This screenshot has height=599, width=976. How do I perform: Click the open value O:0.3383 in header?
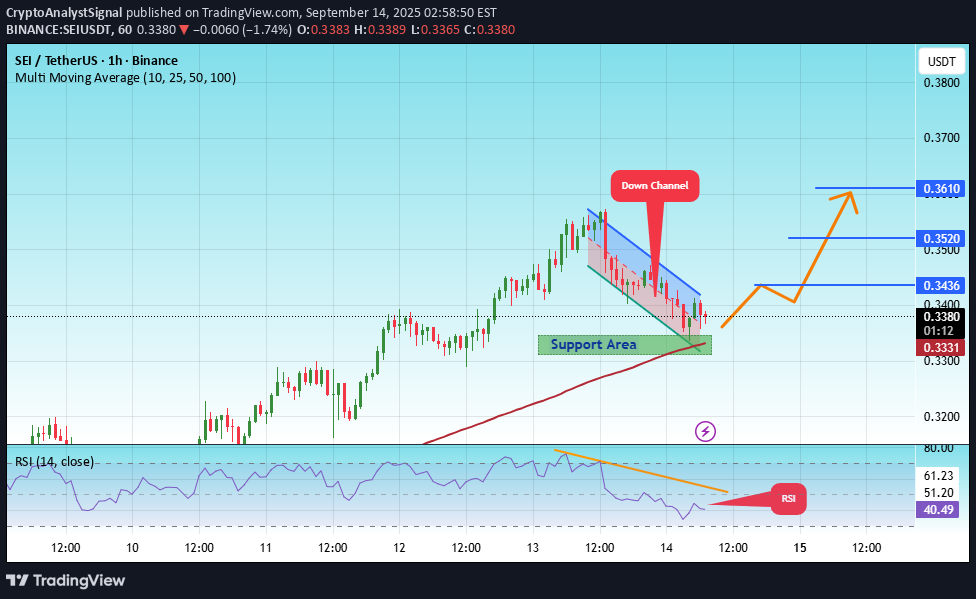[323, 29]
